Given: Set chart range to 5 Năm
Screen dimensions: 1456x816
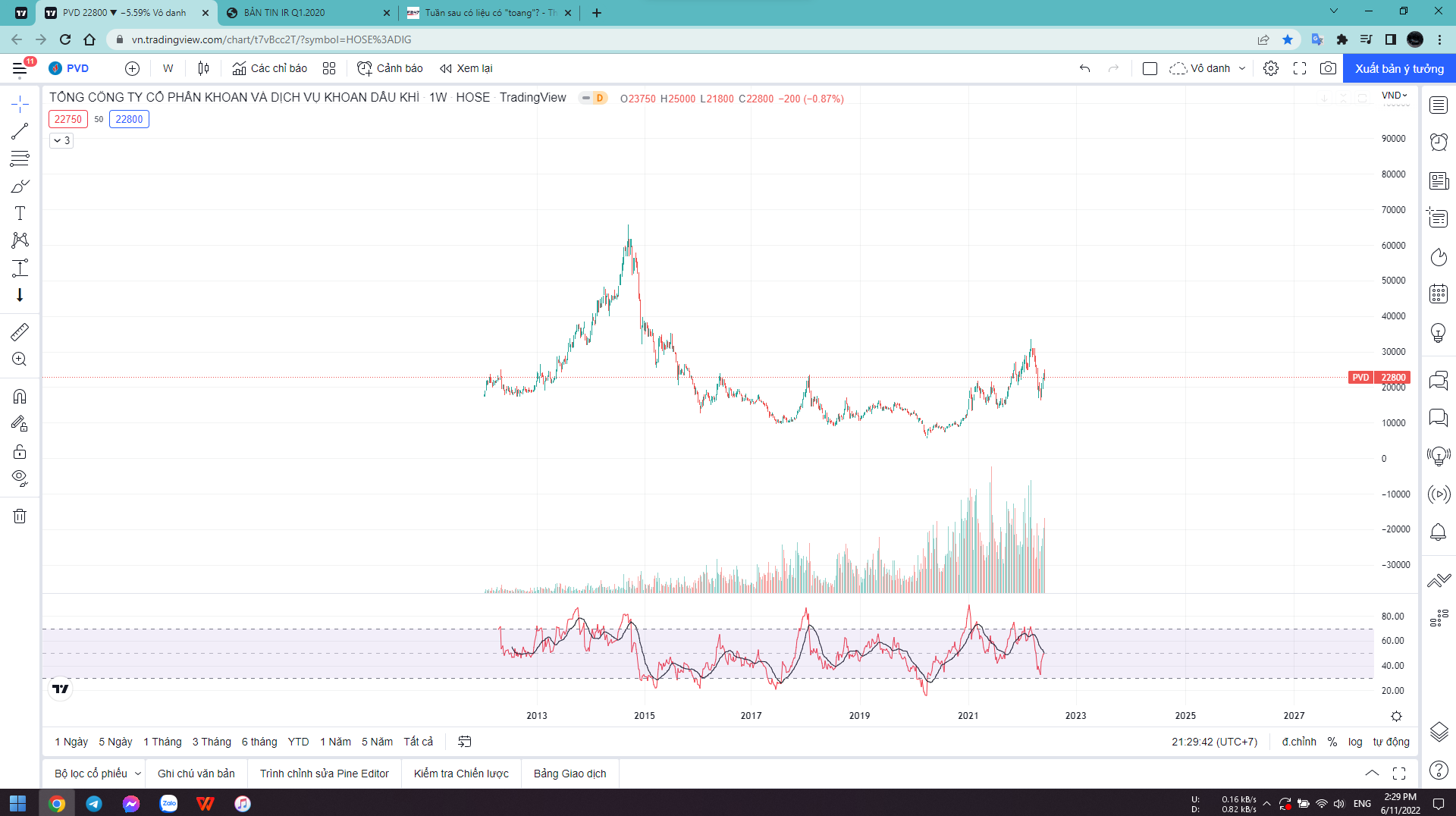Looking at the screenshot, I should click(377, 742).
